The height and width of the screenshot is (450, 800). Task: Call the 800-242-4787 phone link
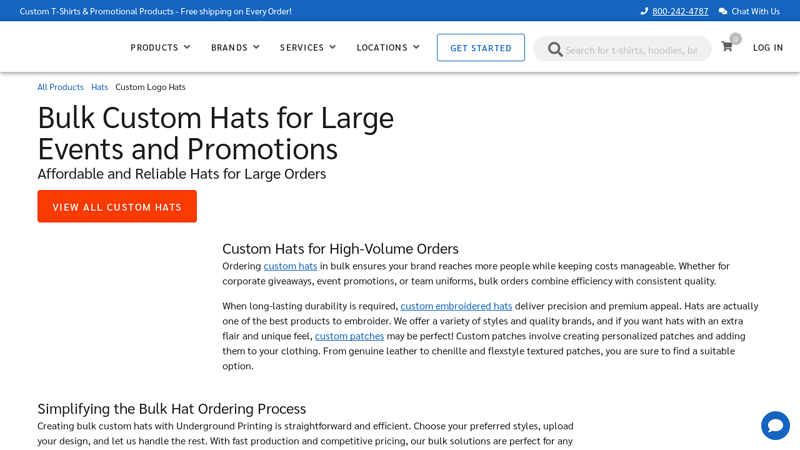click(x=680, y=11)
